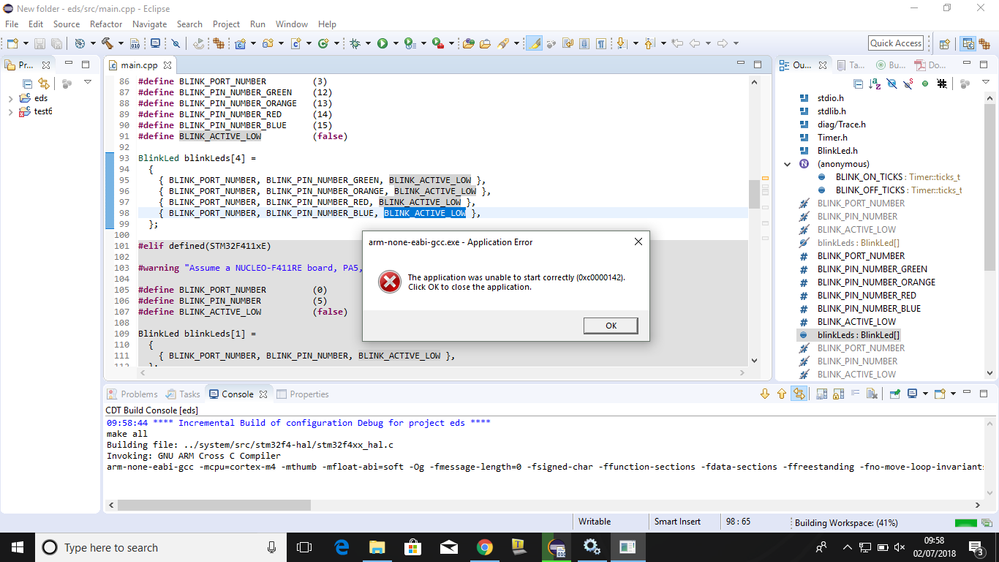Click the Previous Annotation arrow icon

point(649,43)
